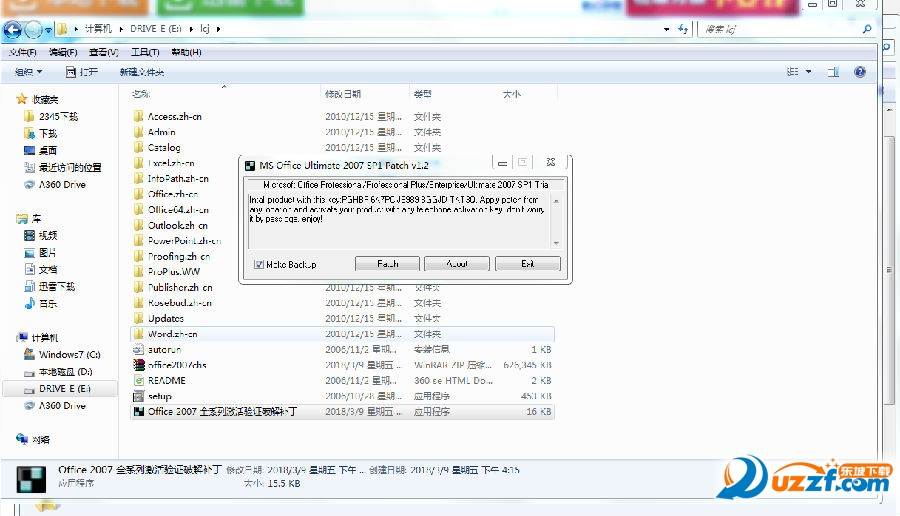Select the Admin folder icon
The image size is (900, 516).
coord(138,131)
